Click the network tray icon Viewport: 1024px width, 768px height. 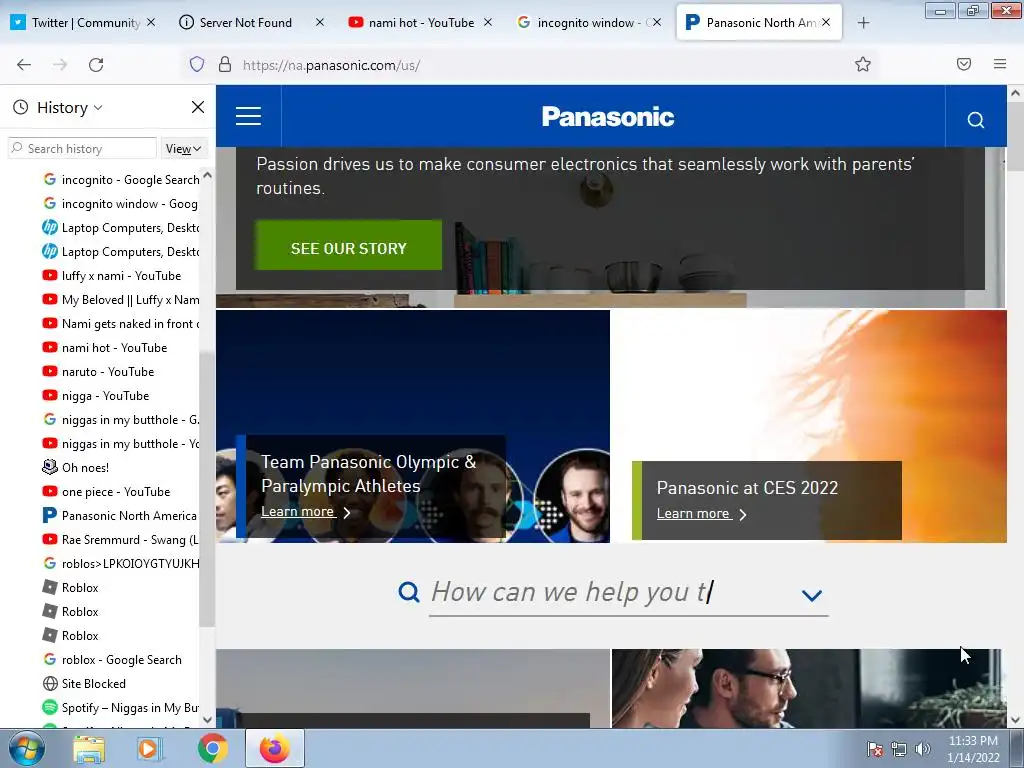[899, 749]
